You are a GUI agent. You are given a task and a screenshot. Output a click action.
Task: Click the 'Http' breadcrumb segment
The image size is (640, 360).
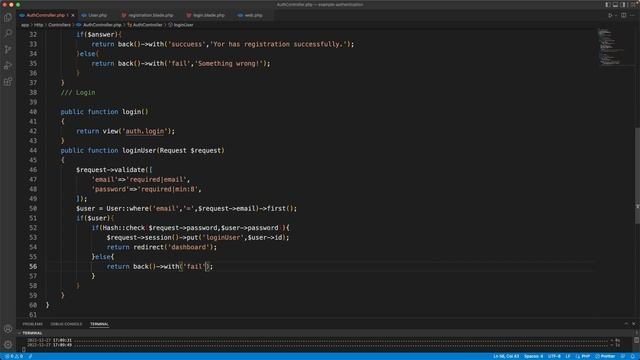[x=38, y=25]
